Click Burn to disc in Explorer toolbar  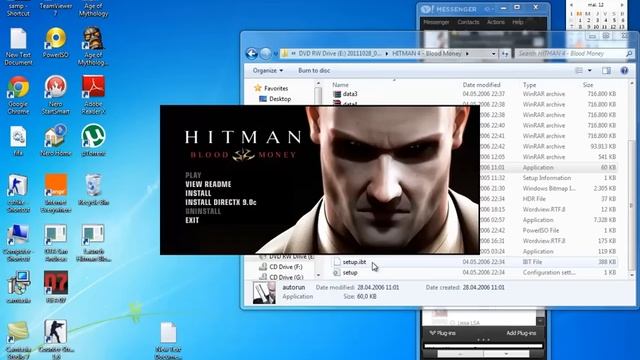click(x=314, y=71)
